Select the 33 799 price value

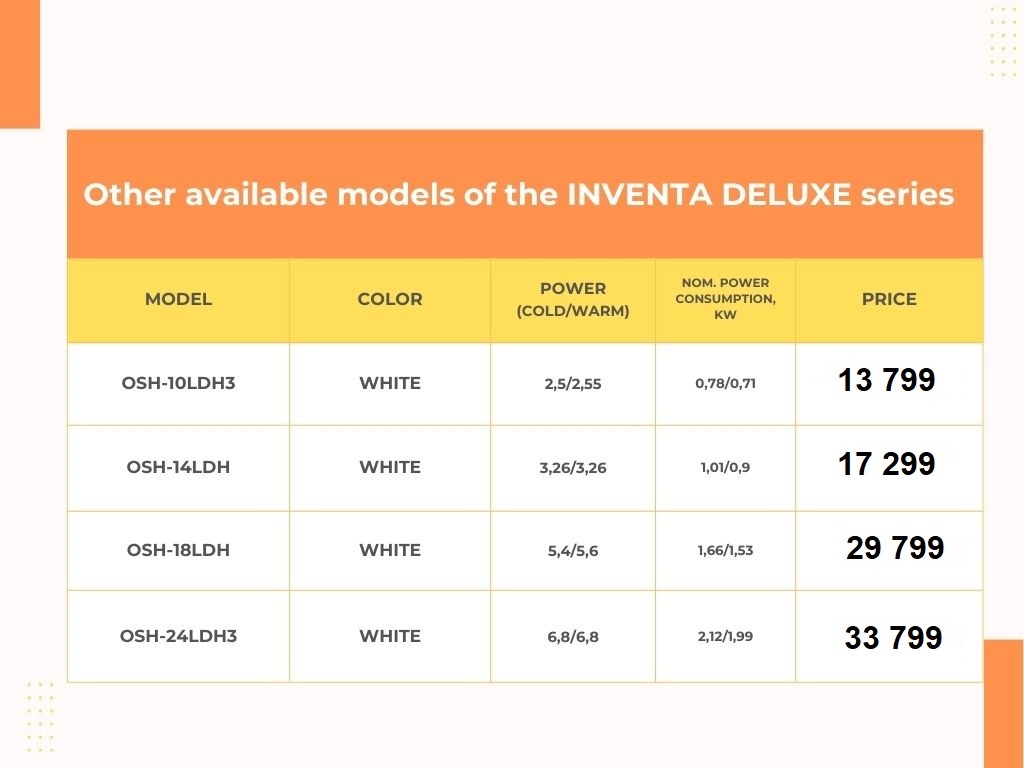pos(893,638)
